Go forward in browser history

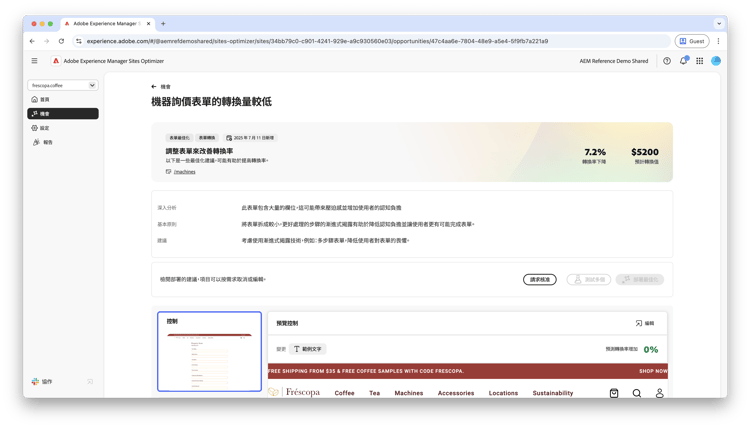click(46, 41)
